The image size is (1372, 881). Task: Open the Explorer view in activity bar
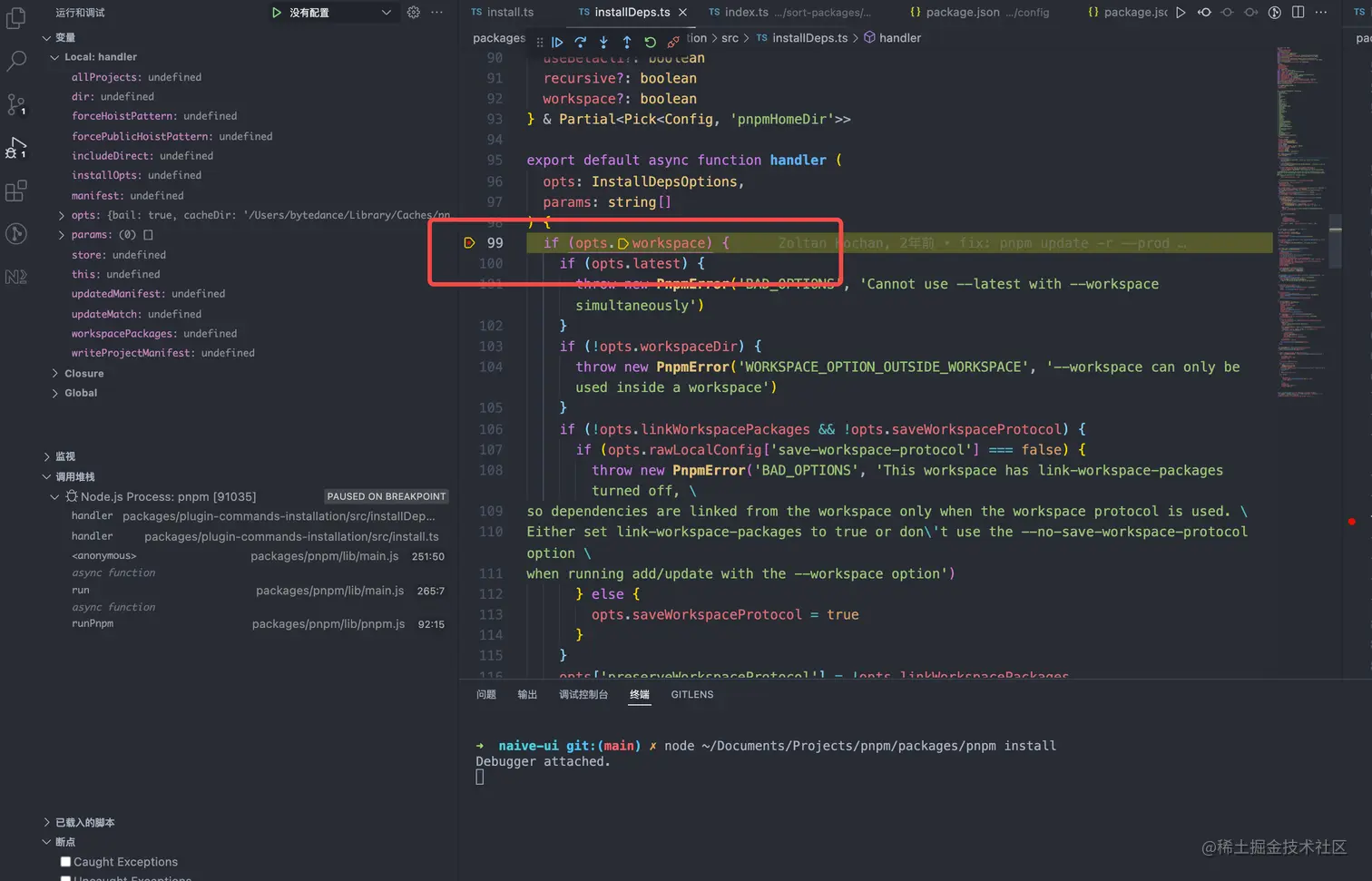(x=16, y=17)
